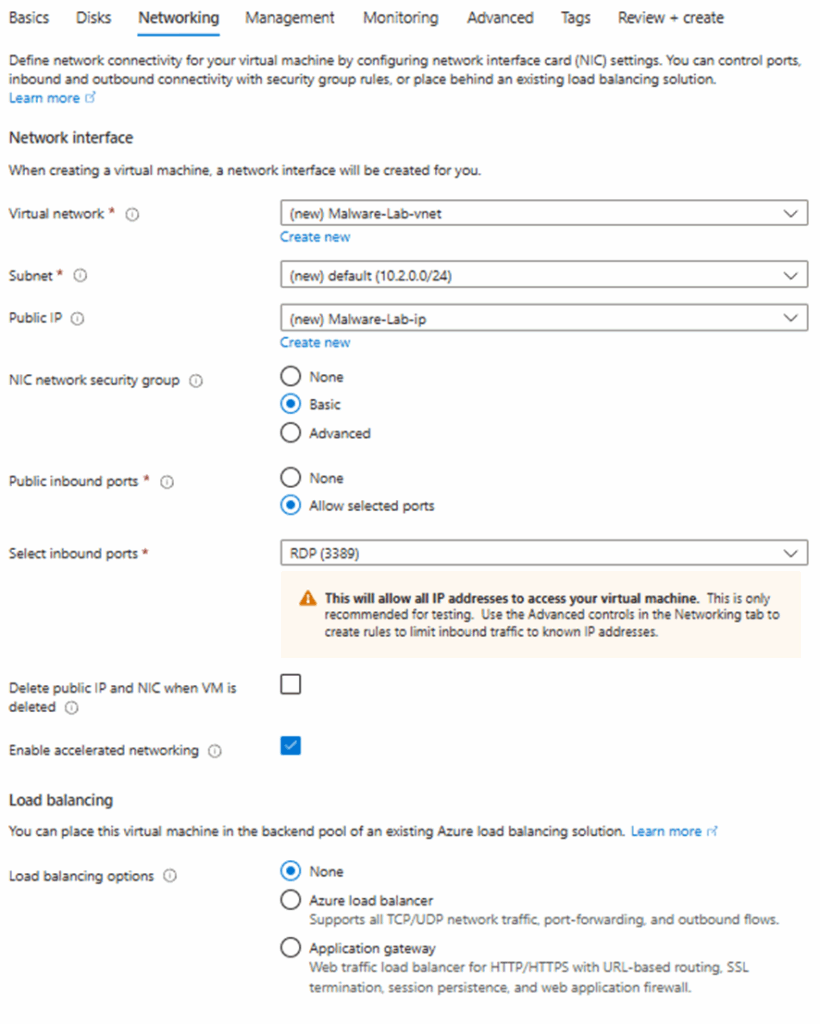Click info icon beside Virtual network label
Viewport: 820px width, 1024px height.
click(133, 214)
